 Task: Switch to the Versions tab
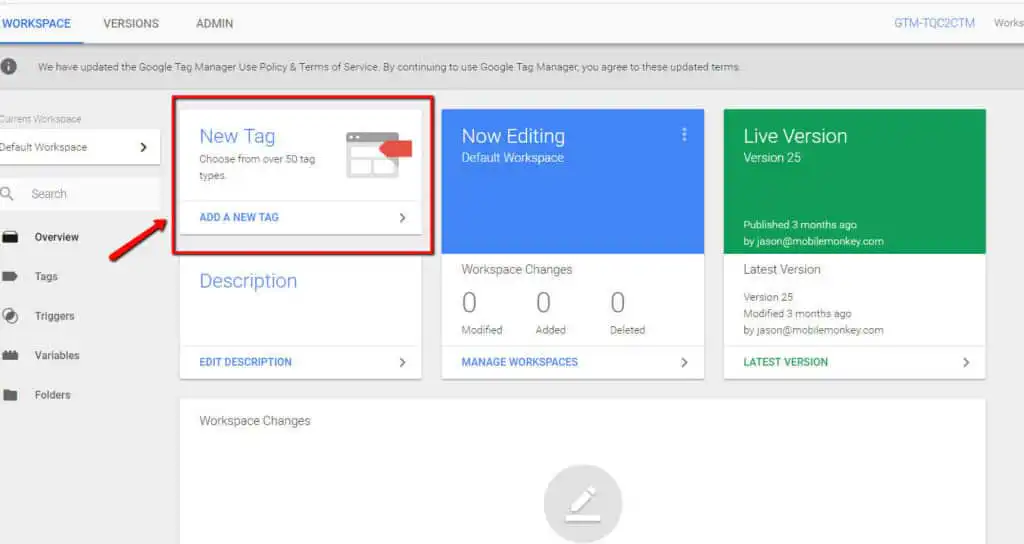pyautogui.click(x=131, y=24)
